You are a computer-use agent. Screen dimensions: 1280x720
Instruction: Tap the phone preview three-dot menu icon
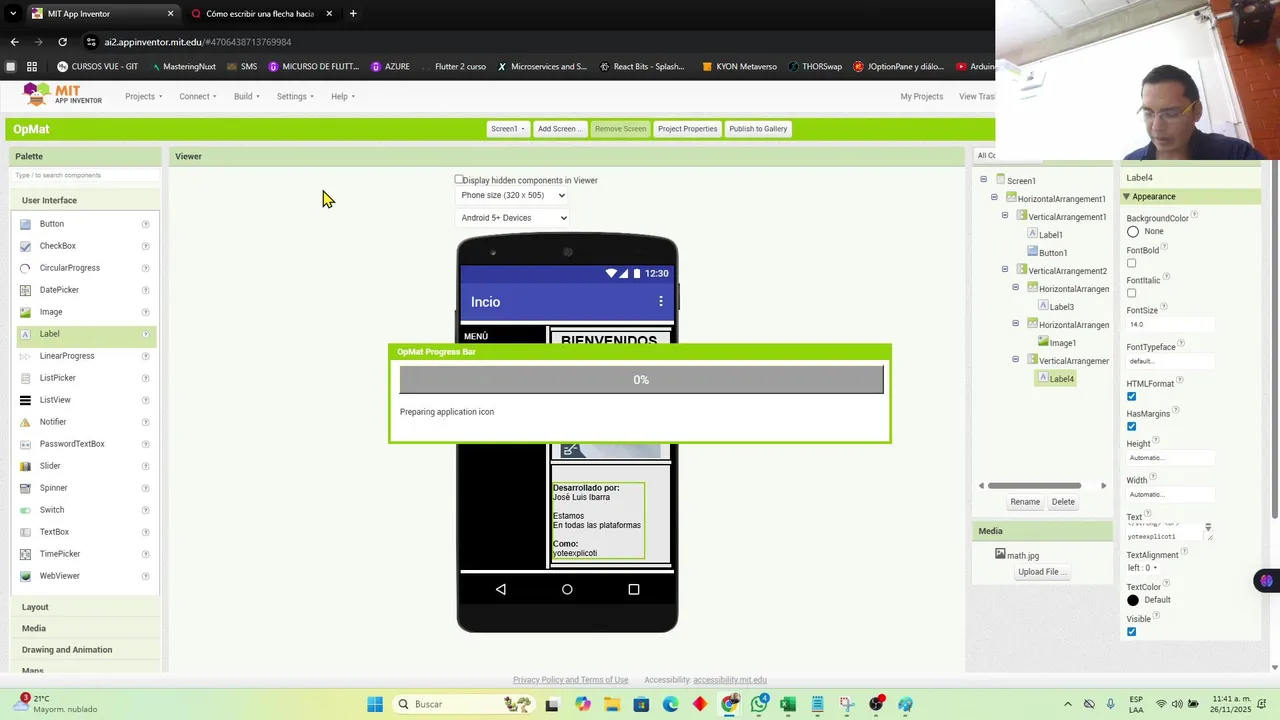coord(660,301)
